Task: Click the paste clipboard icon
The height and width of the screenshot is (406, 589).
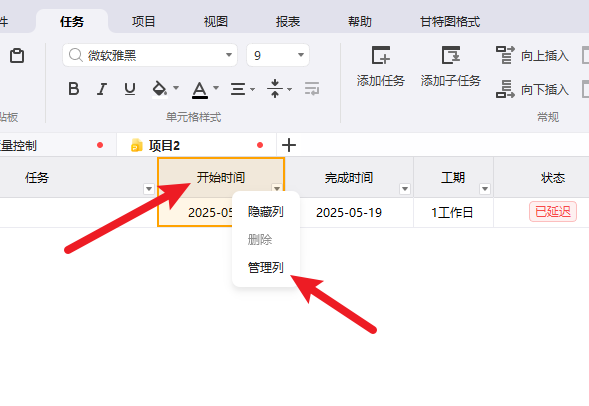Action: [17, 56]
